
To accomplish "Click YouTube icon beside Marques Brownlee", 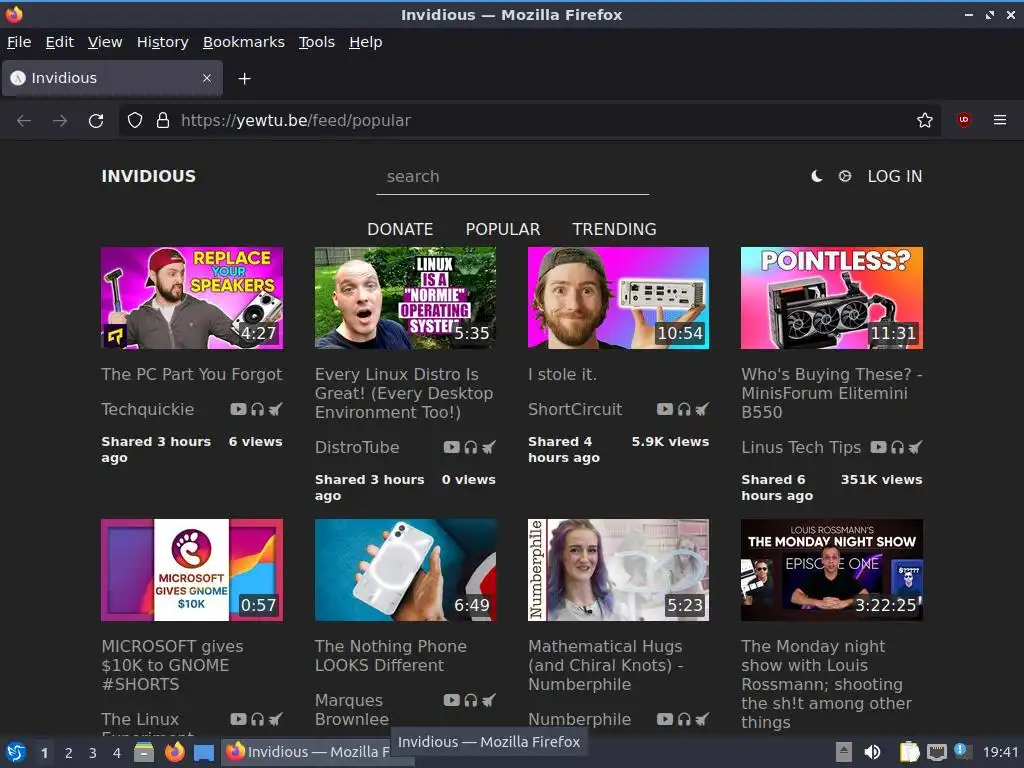I will pyautogui.click(x=451, y=700).
